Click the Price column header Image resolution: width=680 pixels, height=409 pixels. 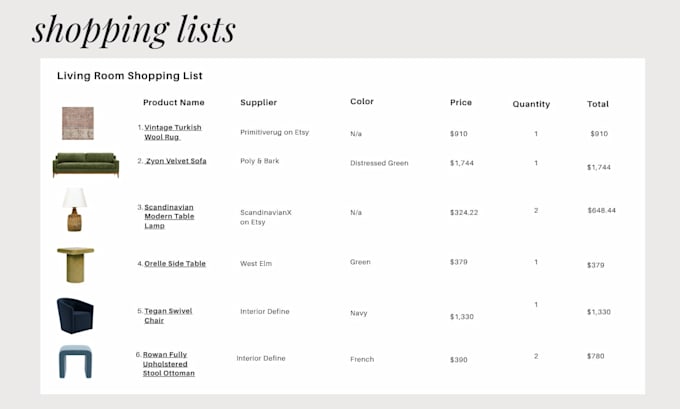461,102
